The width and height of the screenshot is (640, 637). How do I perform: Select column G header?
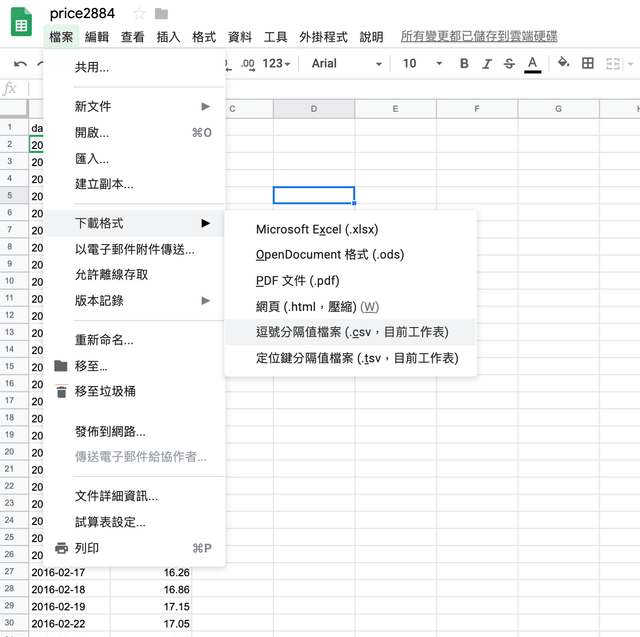(559, 109)
